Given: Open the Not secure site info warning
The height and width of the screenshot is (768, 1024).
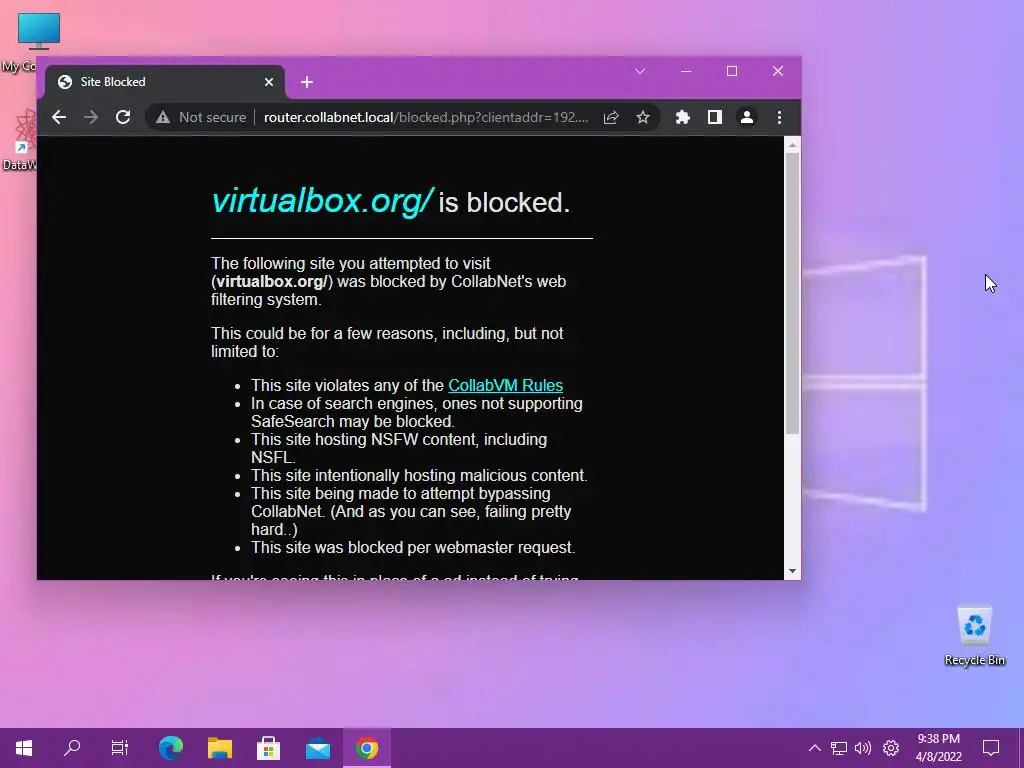Looking at the screenshot, I should [201, 118].
